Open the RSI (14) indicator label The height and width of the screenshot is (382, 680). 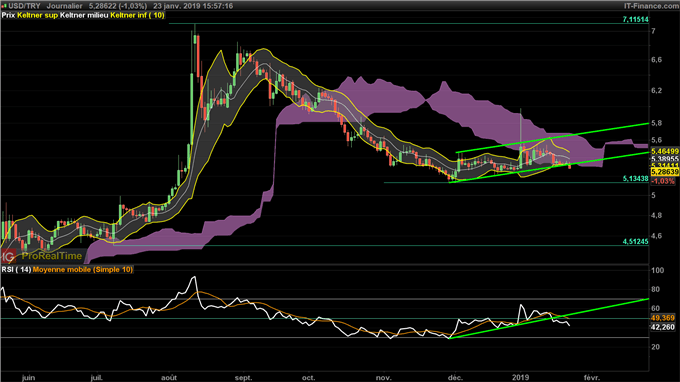16,270
